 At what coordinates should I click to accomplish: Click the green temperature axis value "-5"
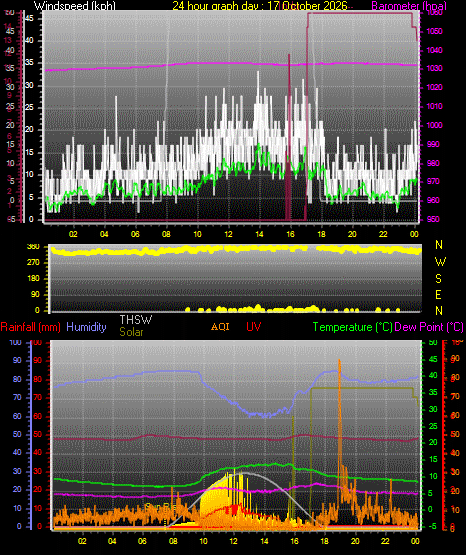pos(432,527)
